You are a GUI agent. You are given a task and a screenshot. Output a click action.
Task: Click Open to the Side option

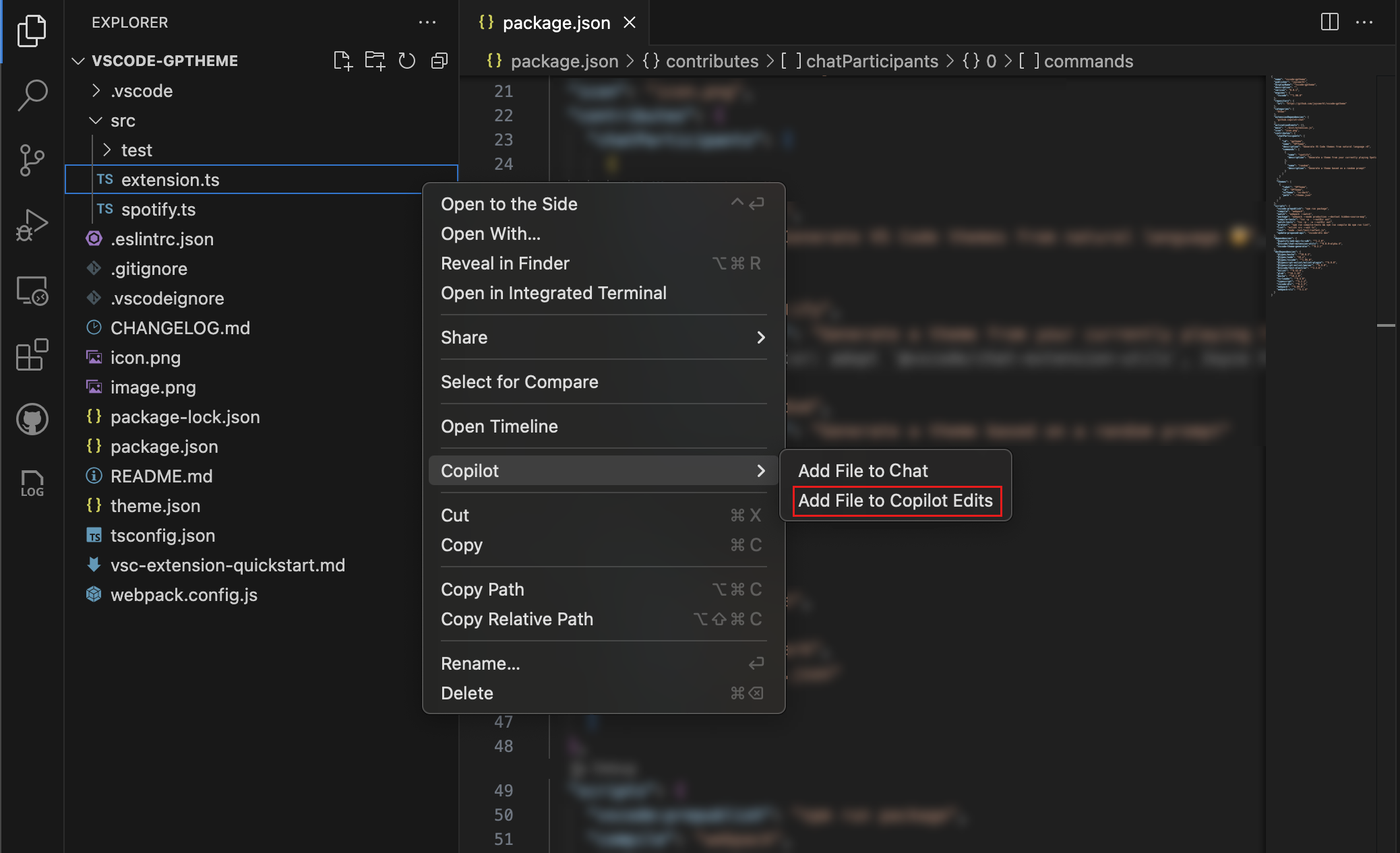[x=508, y=205]
